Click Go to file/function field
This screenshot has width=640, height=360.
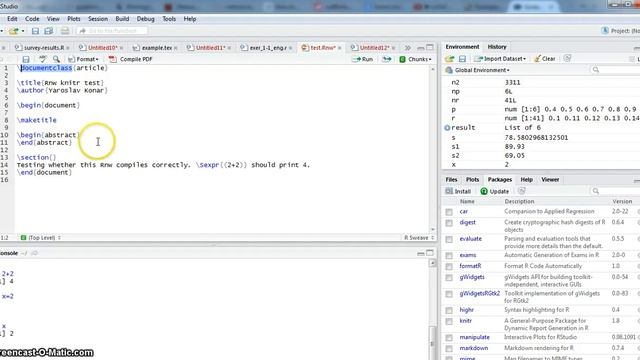click(112, 31)
